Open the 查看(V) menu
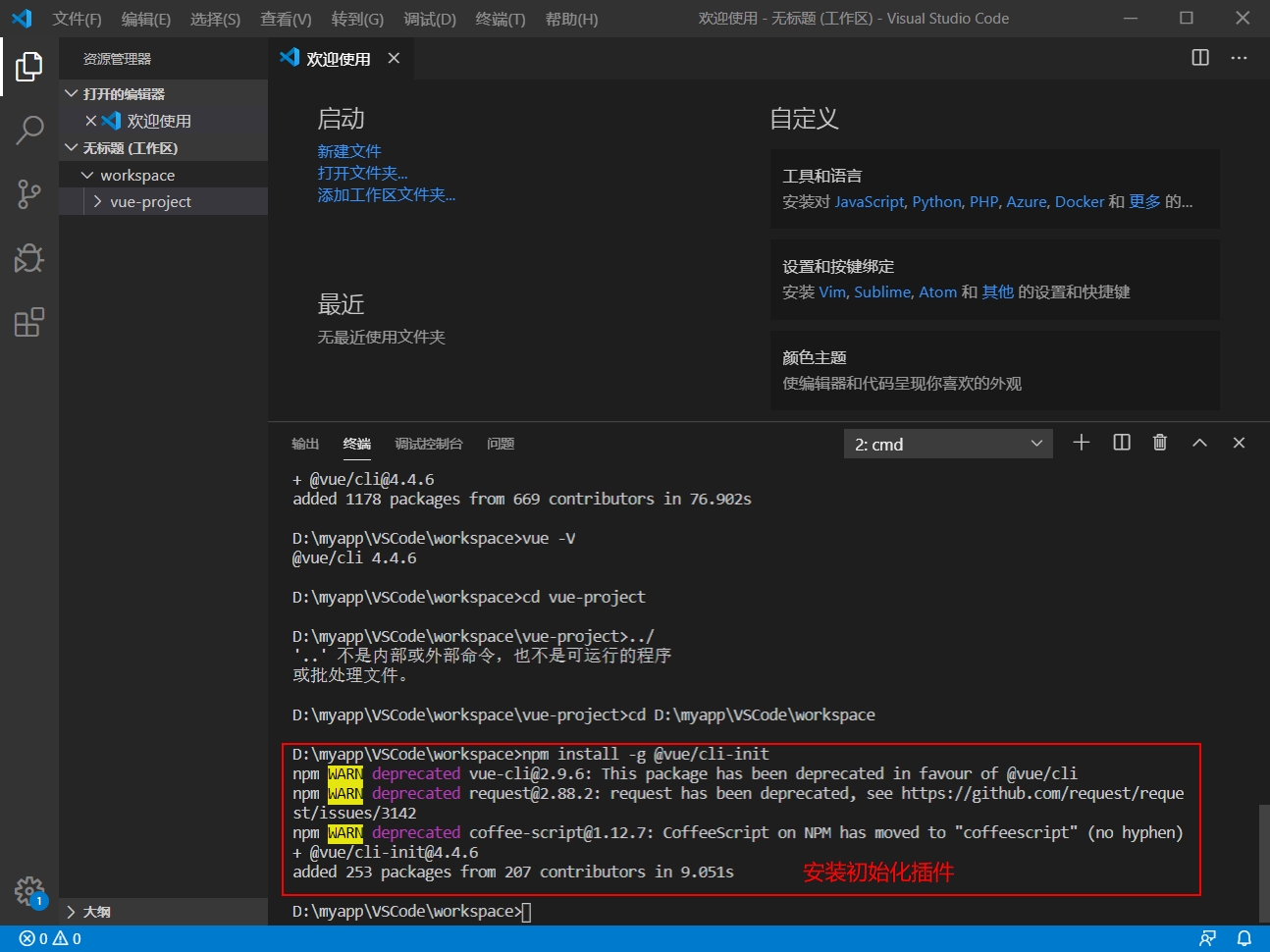 [x=286, y=19]
